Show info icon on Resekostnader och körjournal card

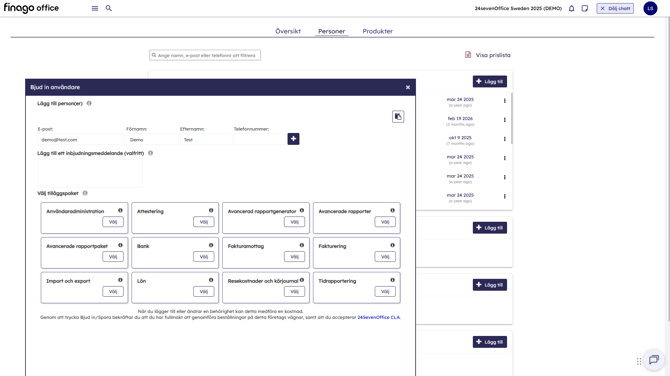(302, 280)
